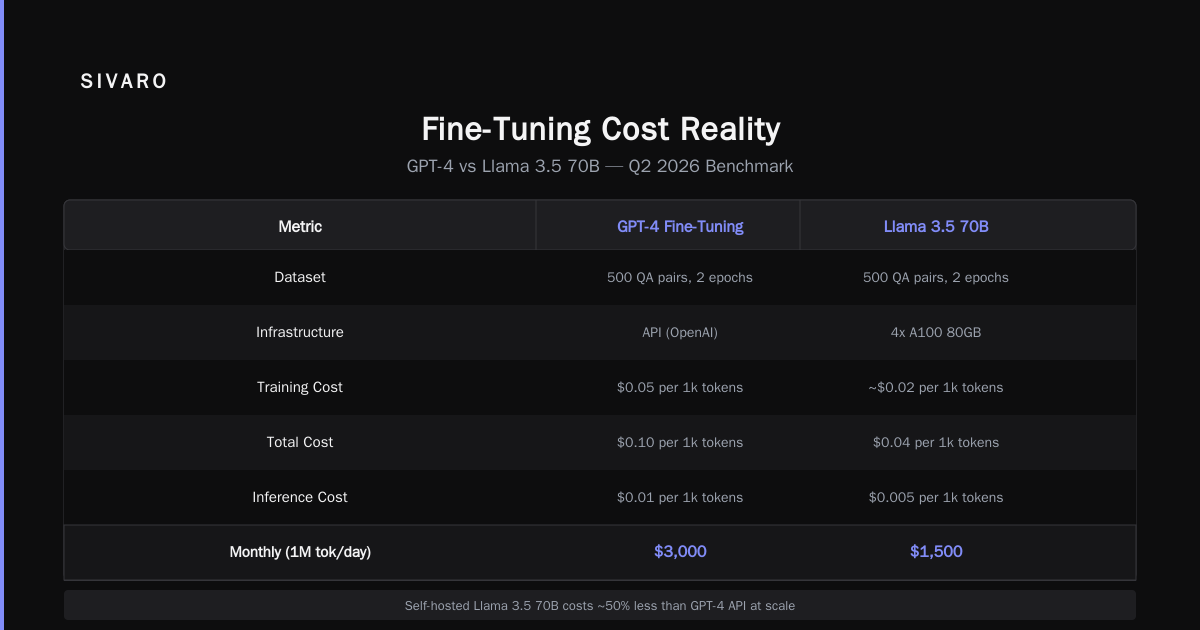Screen dimensions: 1200x630
Task: Select the '$0.01 per 1k tokens' cell
Action: tap(680, 497)
